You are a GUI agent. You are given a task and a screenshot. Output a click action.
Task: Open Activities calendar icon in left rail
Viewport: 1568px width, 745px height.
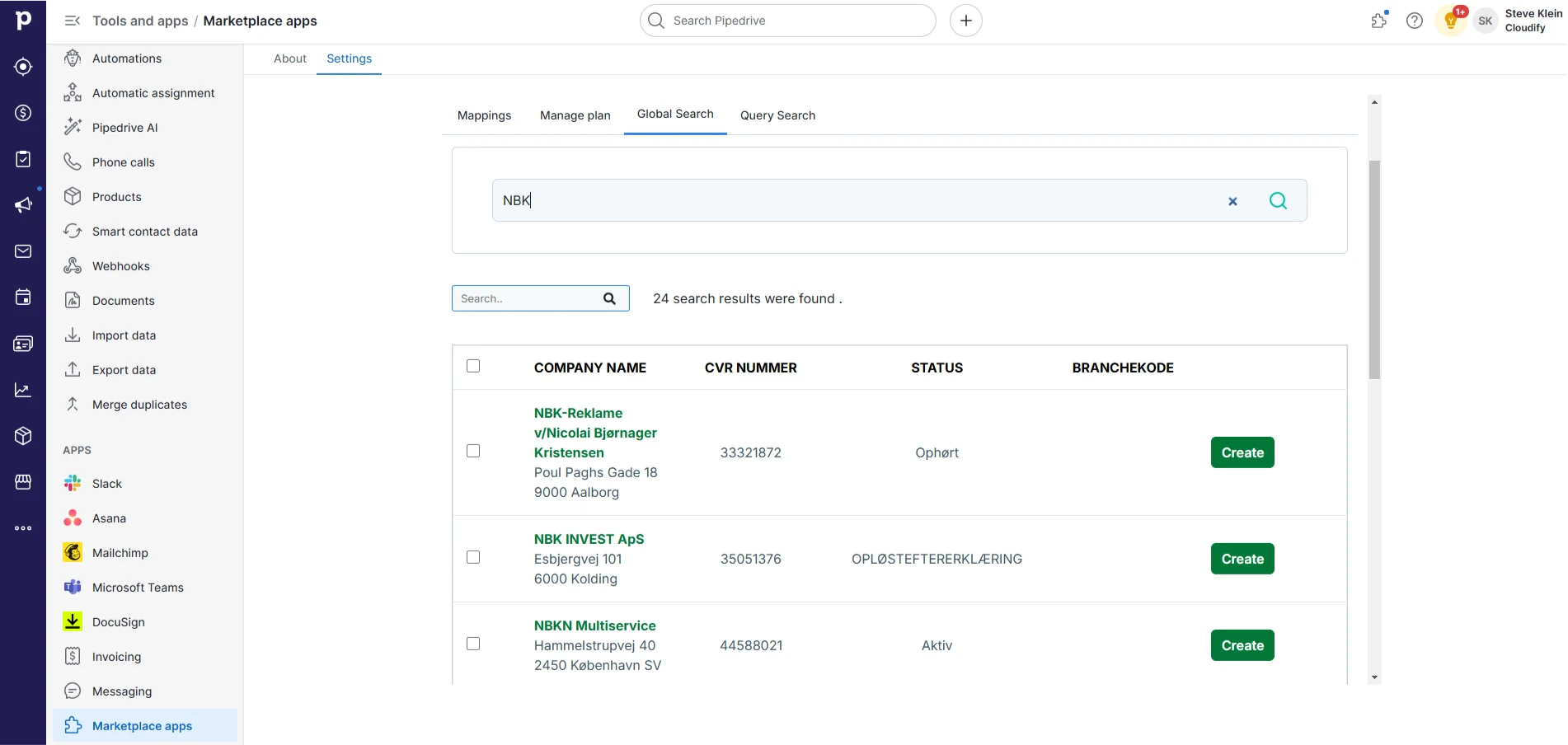point(23,298)
